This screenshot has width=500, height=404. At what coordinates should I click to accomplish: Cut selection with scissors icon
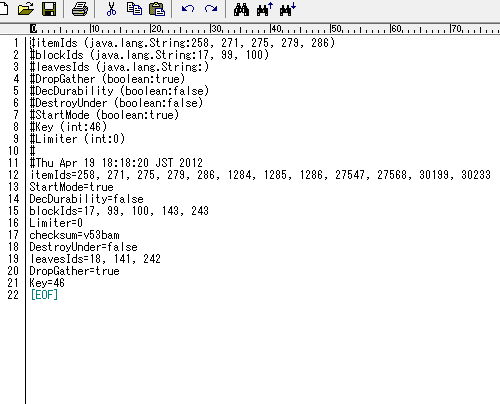pyautogui.click(x=111, y=9)
